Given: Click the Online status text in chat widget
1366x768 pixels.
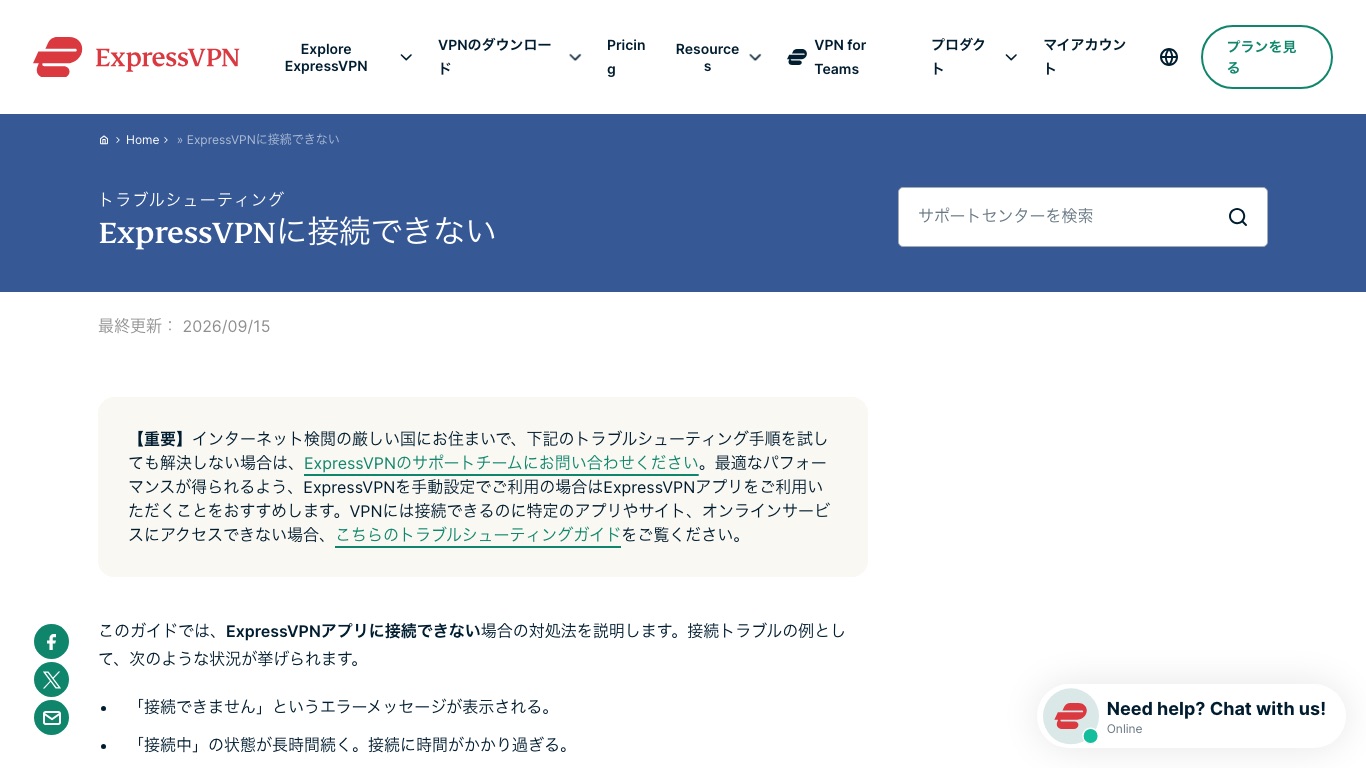Looking at the screenshot, I should pos(1124,729).
